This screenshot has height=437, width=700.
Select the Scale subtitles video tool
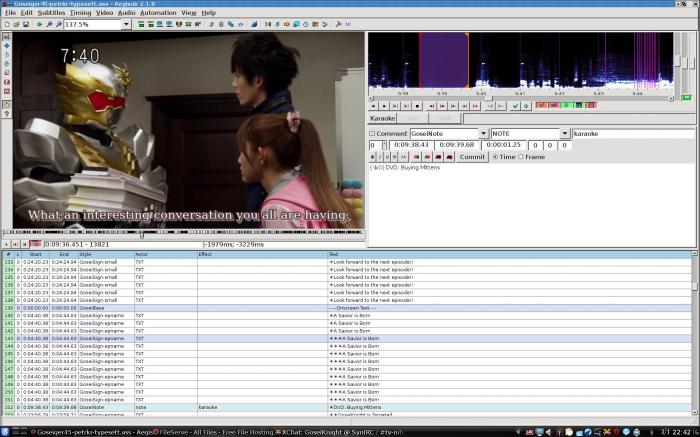tap(7, 73)
